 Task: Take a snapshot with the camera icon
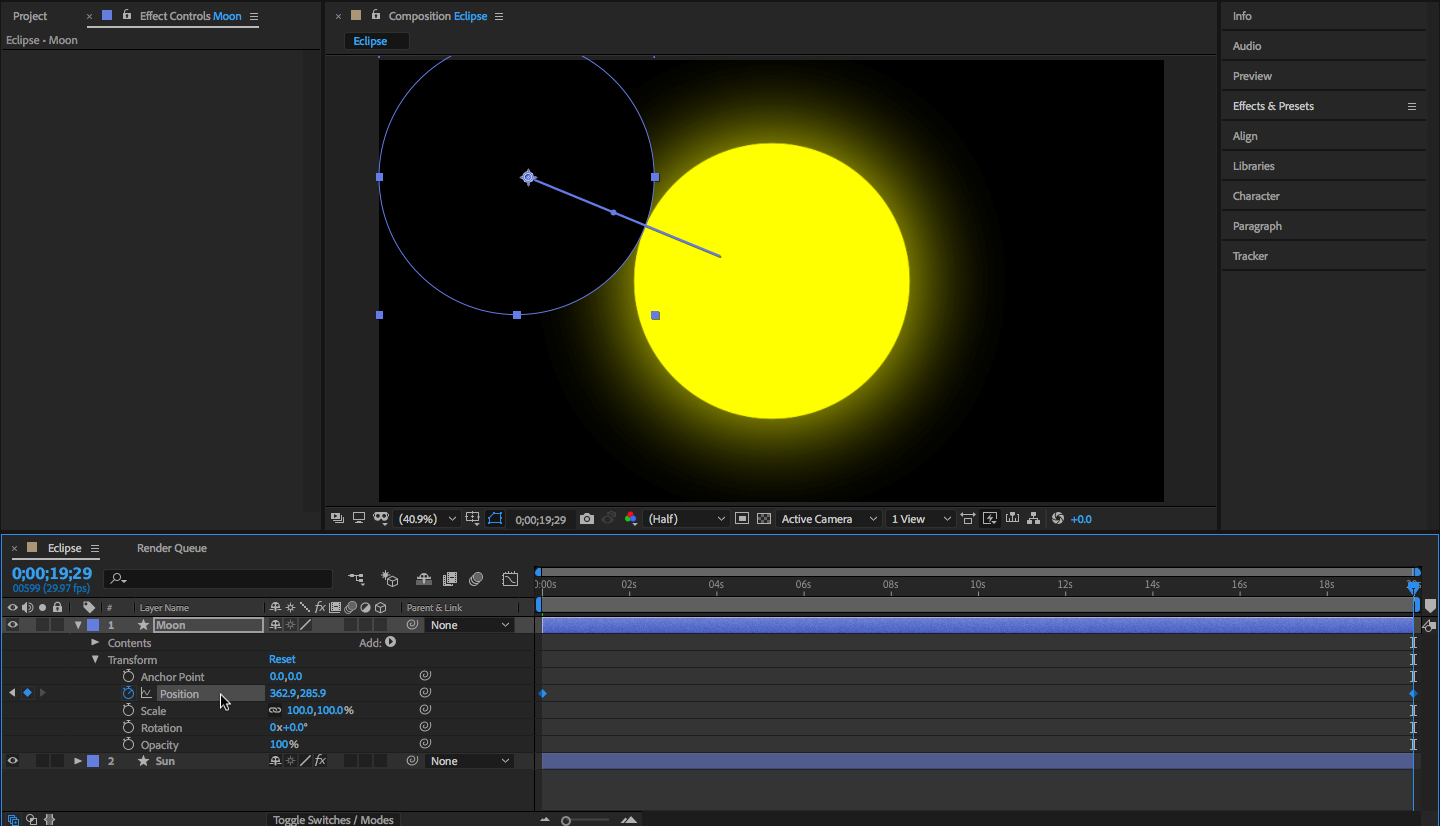tap(587, 519)
